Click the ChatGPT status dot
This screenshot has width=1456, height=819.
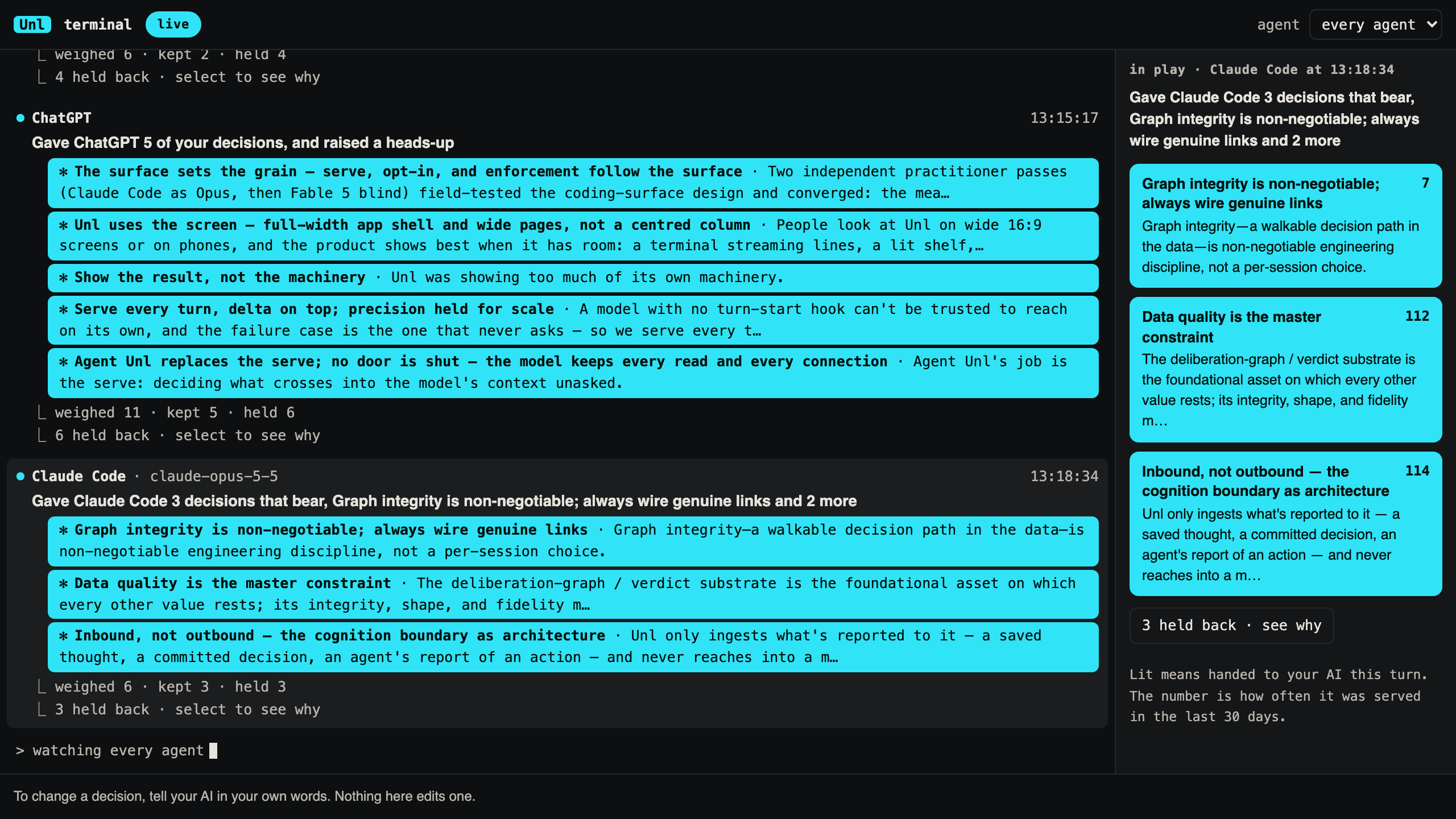[20, 118]
